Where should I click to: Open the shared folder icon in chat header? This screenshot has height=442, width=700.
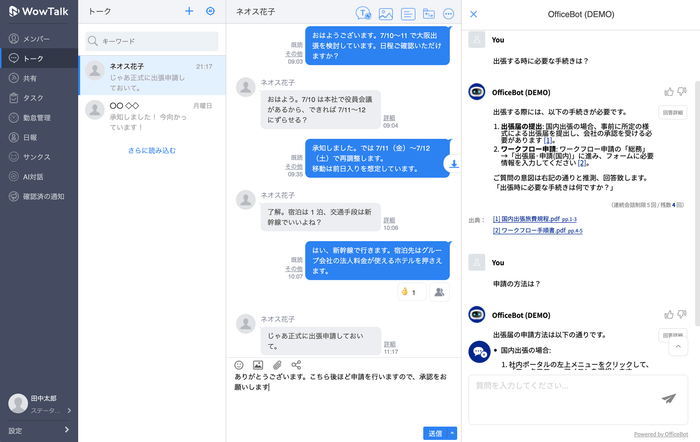(x=429, y=14)
